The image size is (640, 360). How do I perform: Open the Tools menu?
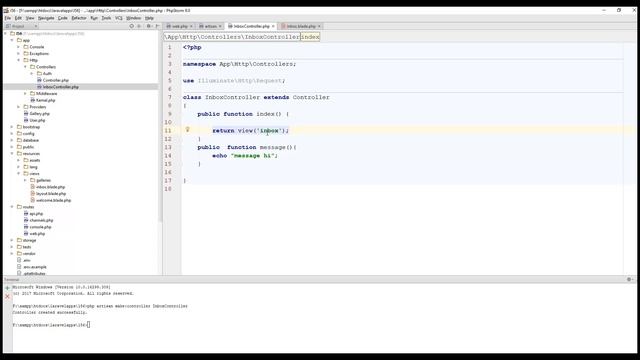click(x=106, y=18)
